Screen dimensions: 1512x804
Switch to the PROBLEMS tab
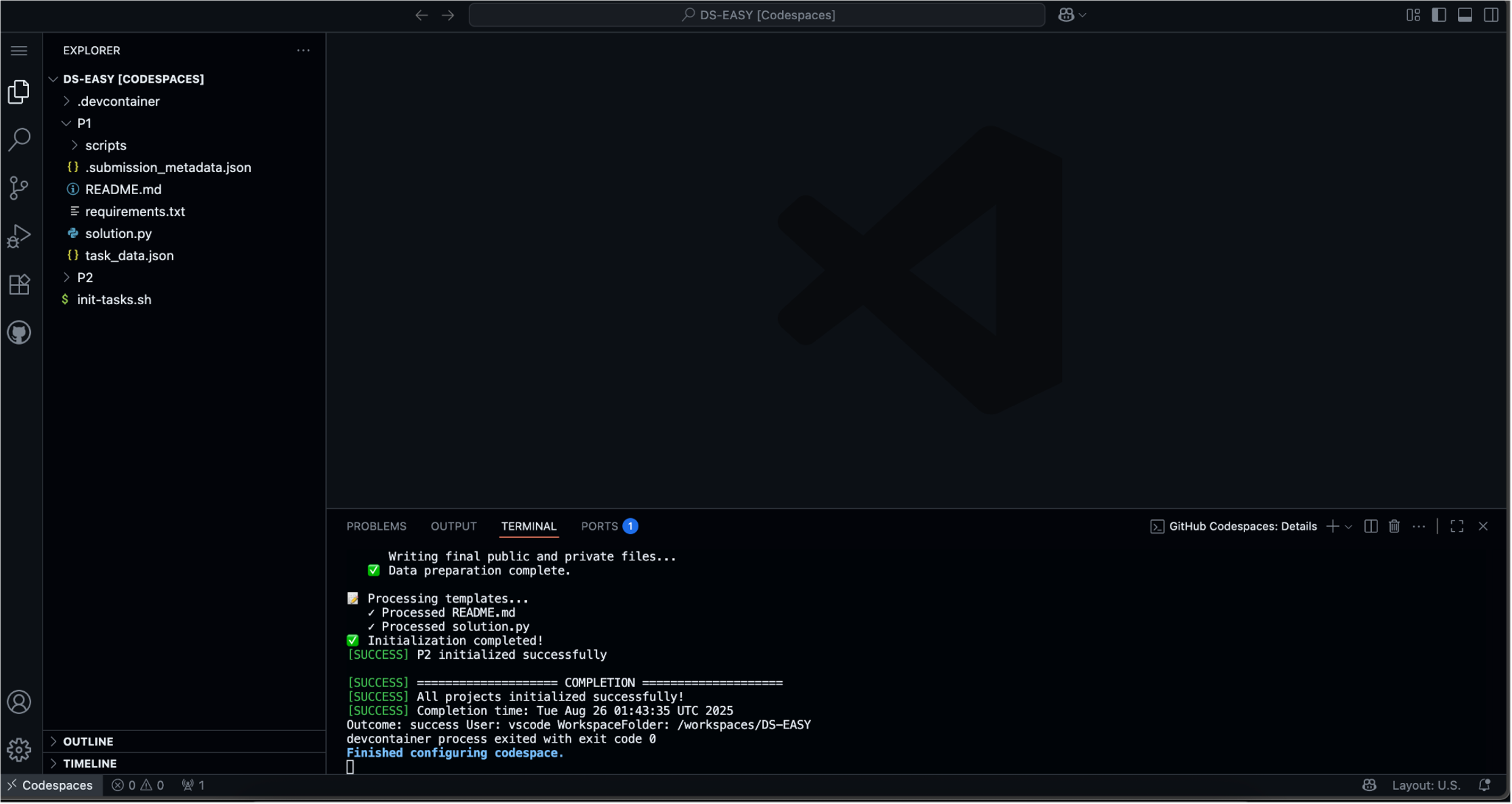point(376,526)
